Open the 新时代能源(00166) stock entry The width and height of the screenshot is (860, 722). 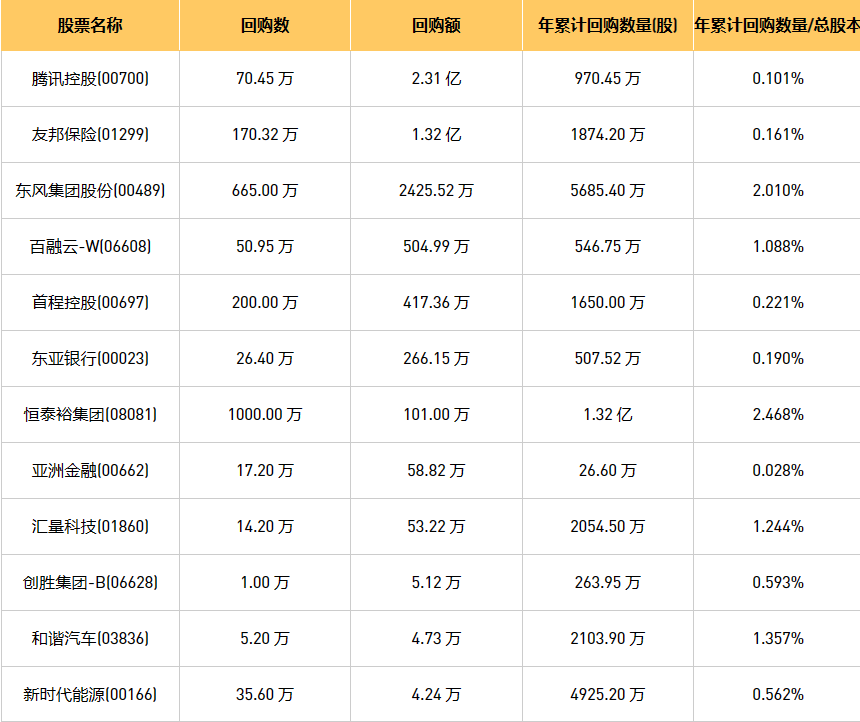click(x=90, y=695)
